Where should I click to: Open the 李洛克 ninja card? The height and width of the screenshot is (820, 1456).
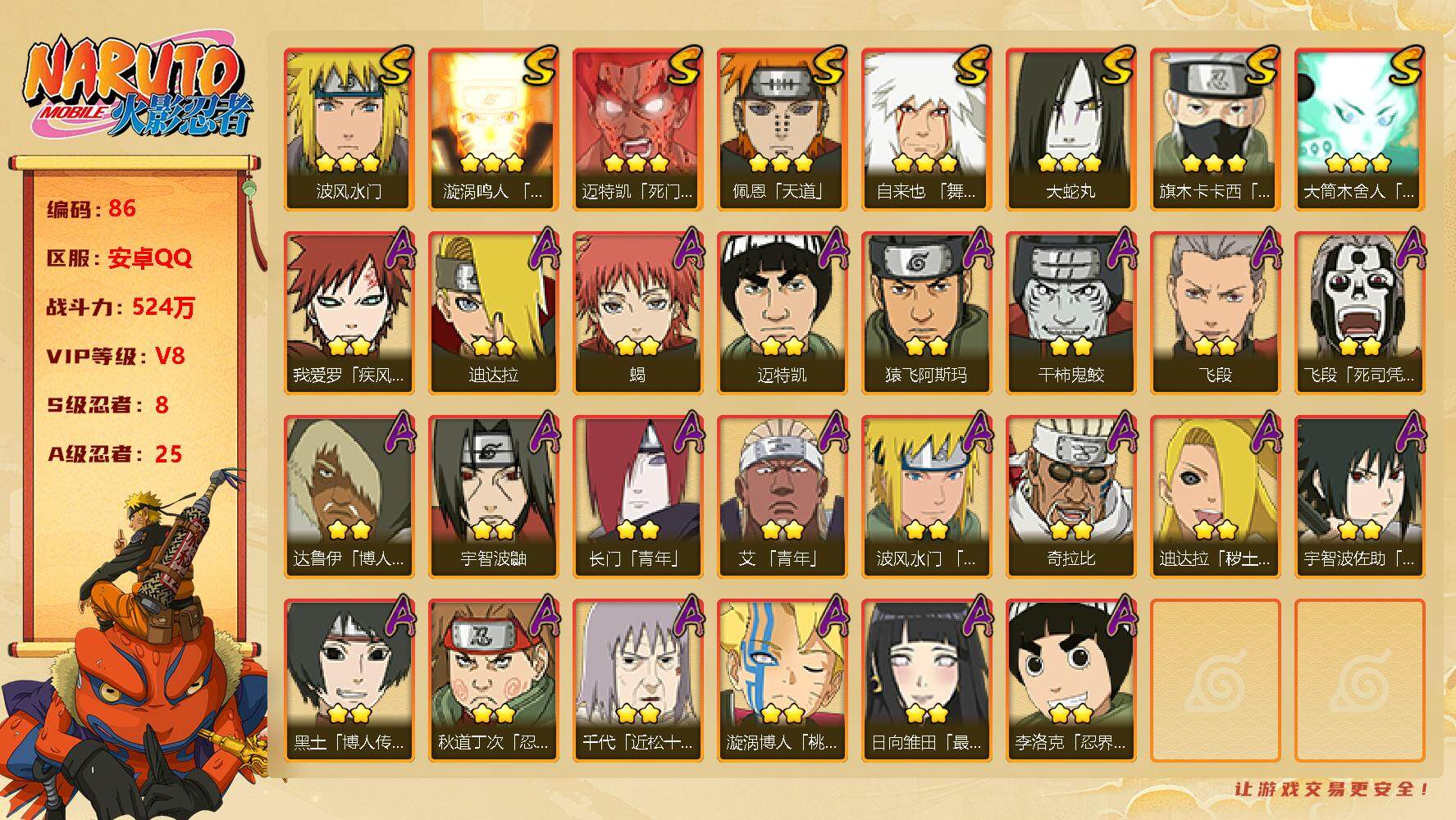point(1071,680)
